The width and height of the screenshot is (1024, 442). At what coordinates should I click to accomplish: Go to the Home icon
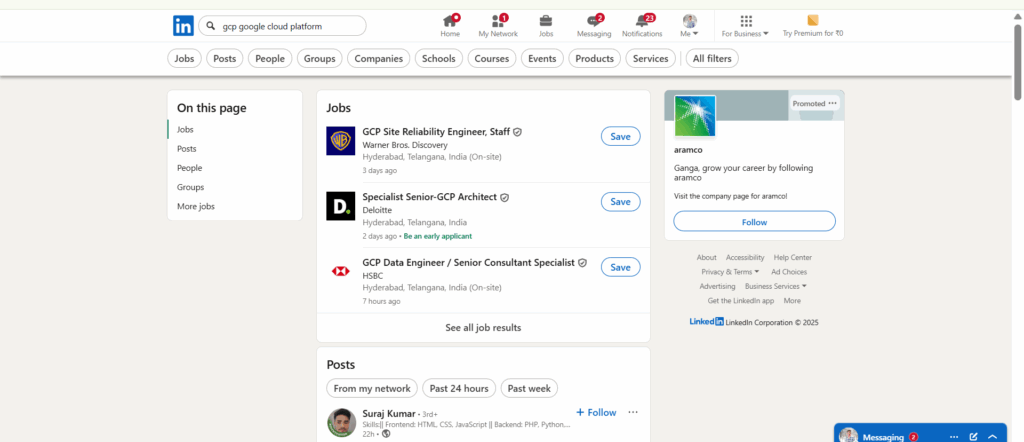(x=451, y=20)
